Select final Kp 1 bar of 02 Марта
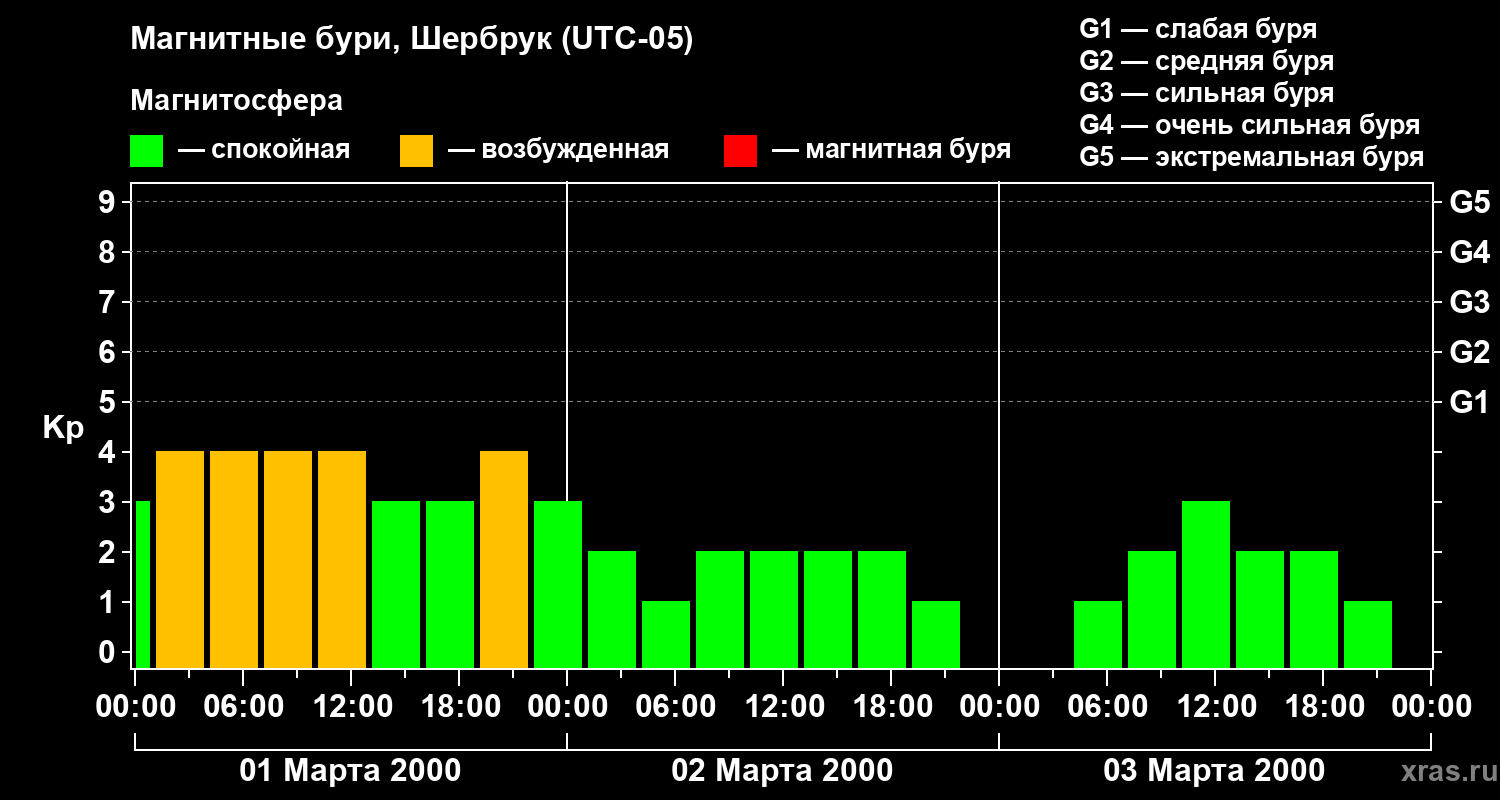 [x=936, y=634]
